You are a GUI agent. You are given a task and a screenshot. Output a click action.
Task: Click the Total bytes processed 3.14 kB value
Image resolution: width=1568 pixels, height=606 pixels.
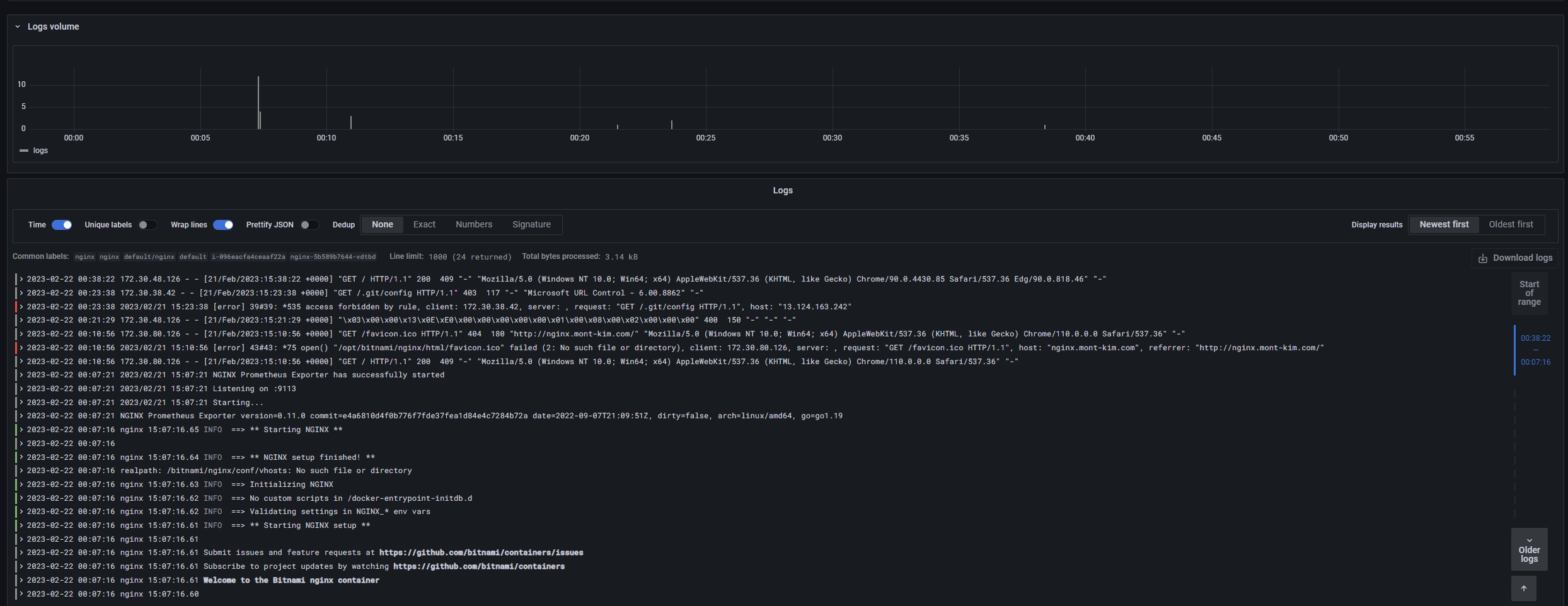click(x=621, y=257)
